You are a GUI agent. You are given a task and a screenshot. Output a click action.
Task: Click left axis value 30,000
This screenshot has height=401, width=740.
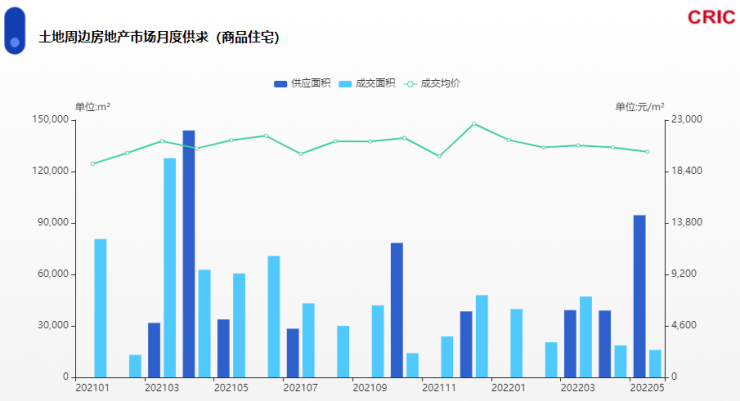click(53, 326)
